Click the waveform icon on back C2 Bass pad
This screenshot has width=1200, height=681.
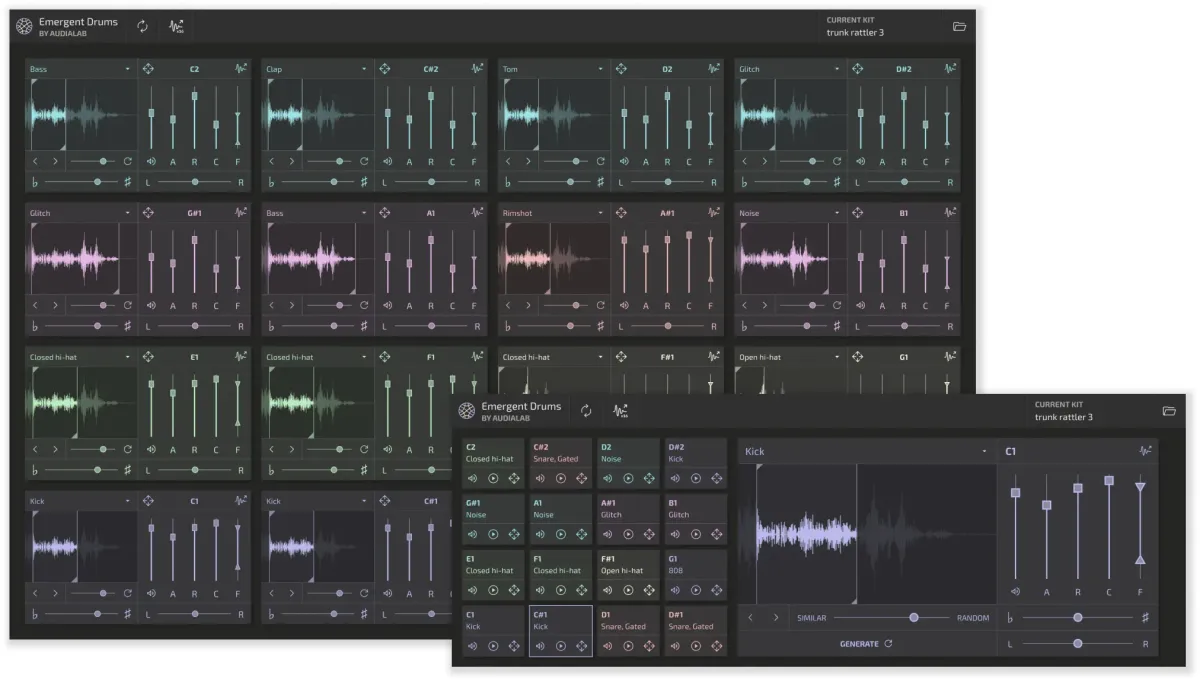241,69
